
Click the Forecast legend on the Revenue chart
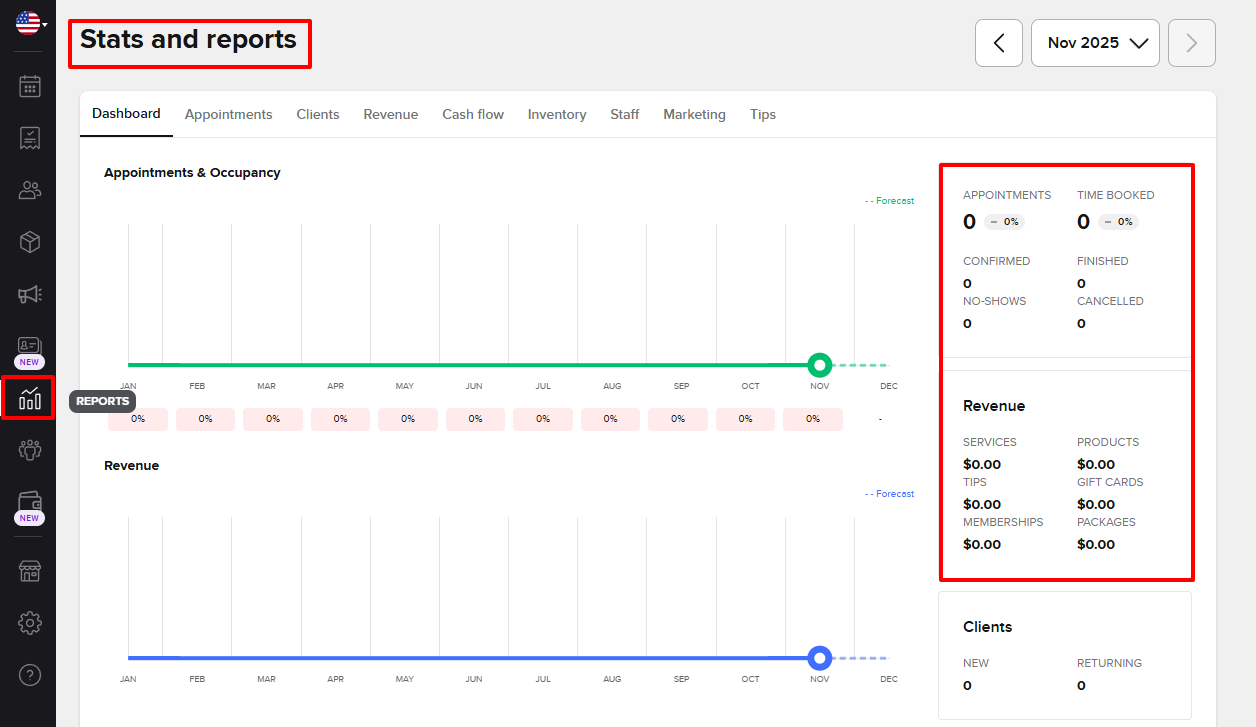tap(889, 493)
